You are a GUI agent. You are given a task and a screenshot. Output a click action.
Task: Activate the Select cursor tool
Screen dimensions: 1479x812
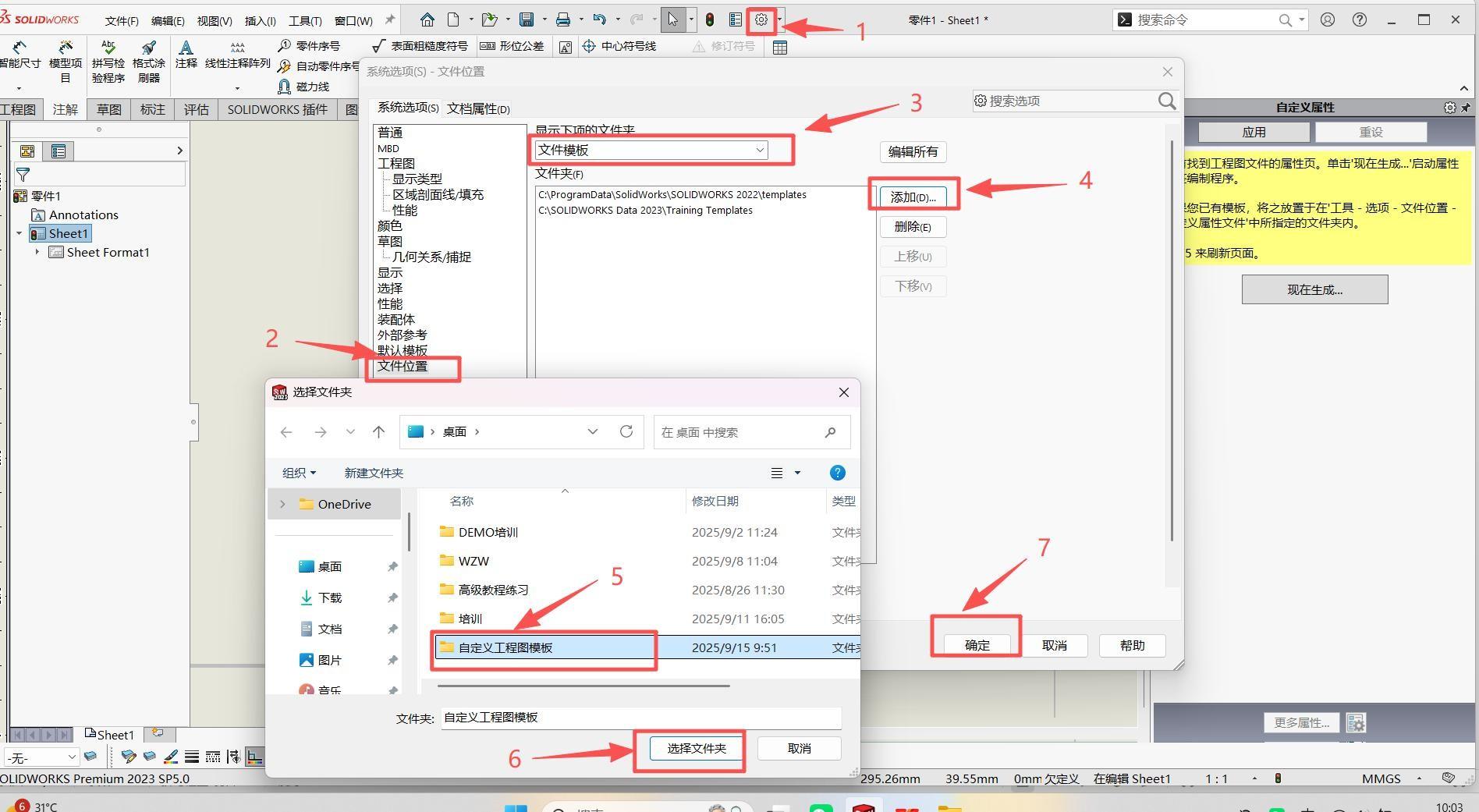pyautogui.click(x=672, y=20)
